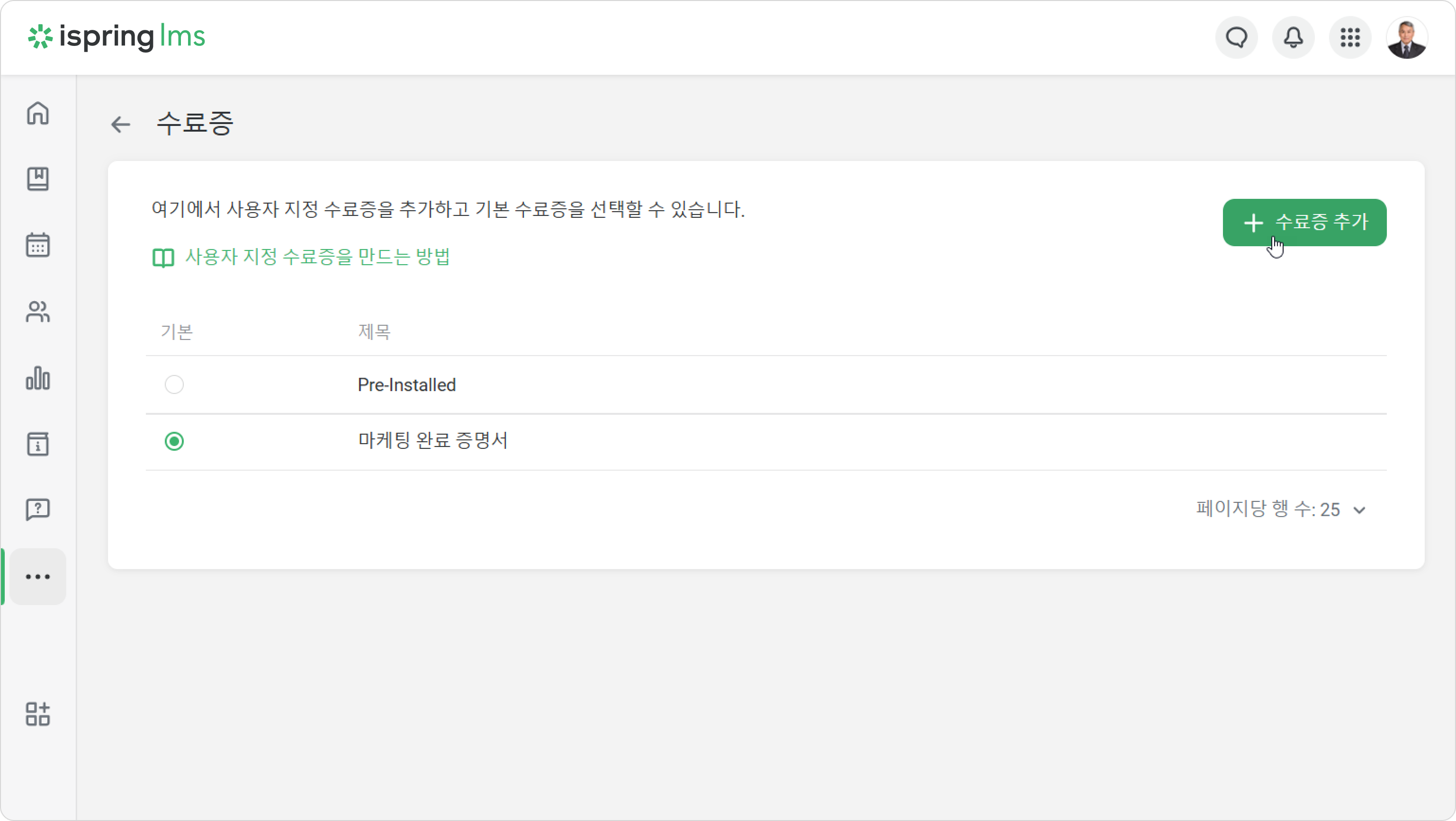Open the notifications bell

pyautogui.click(x=1293, y=38)
